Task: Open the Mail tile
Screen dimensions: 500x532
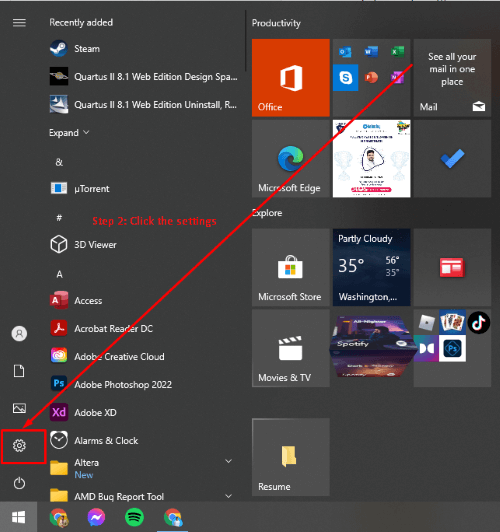Action: (x=452, y=78)
